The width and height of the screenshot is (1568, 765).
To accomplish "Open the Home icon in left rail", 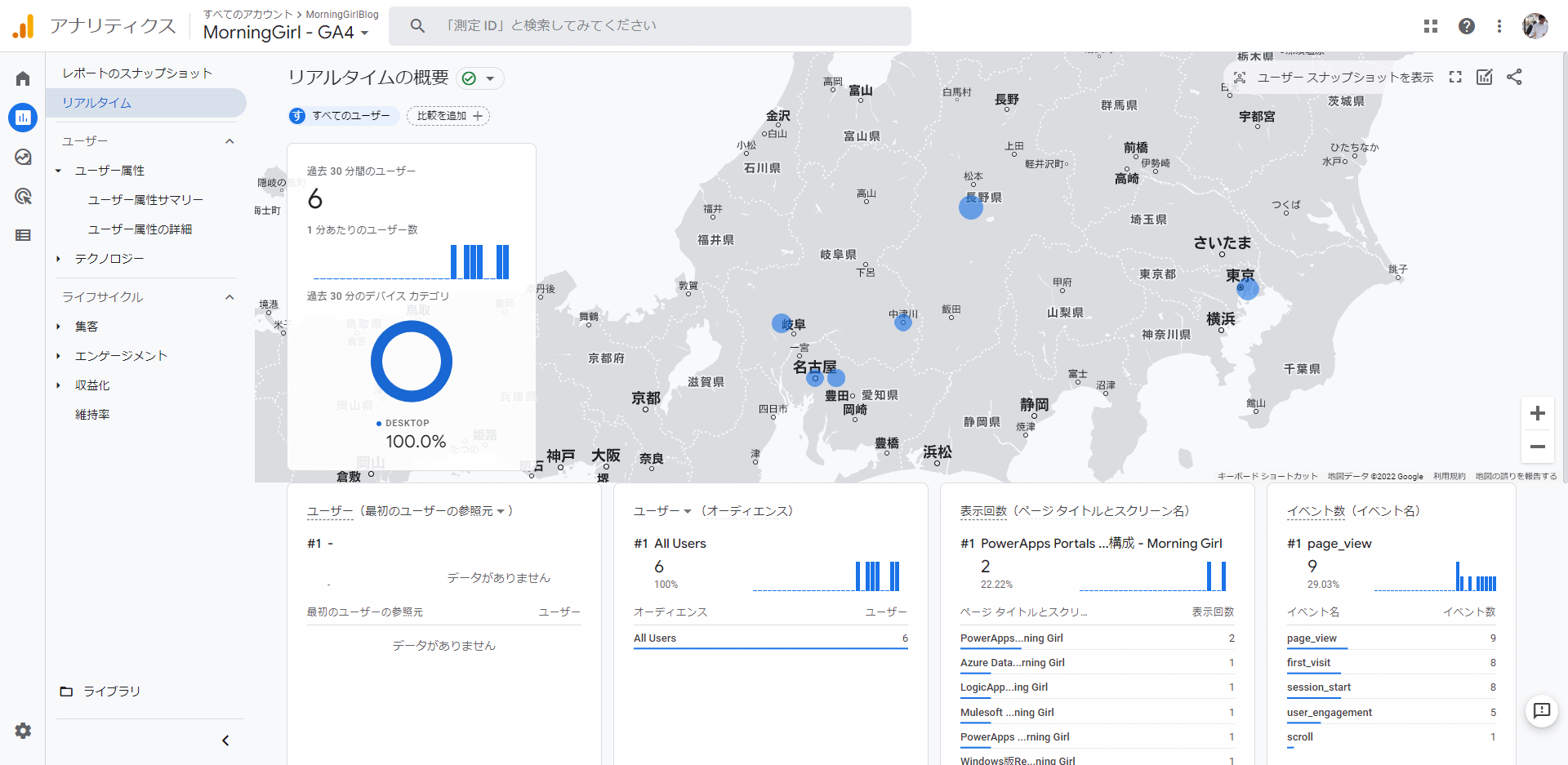I will (23, 78).
